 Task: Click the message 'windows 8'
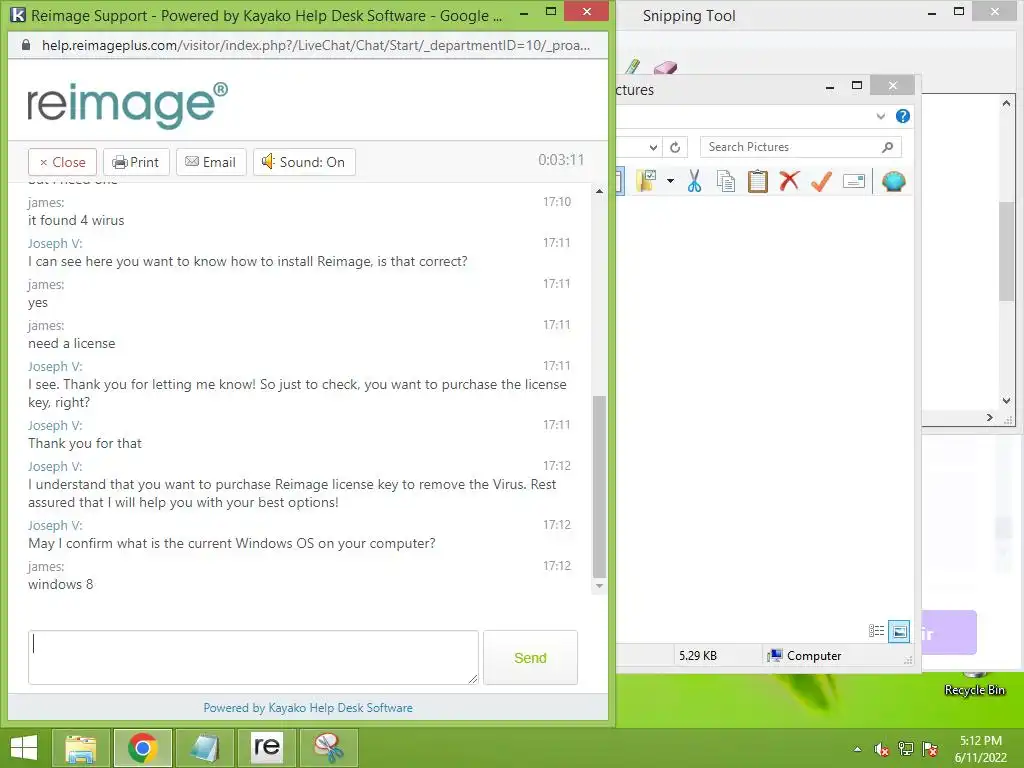[x=61, y=584]
